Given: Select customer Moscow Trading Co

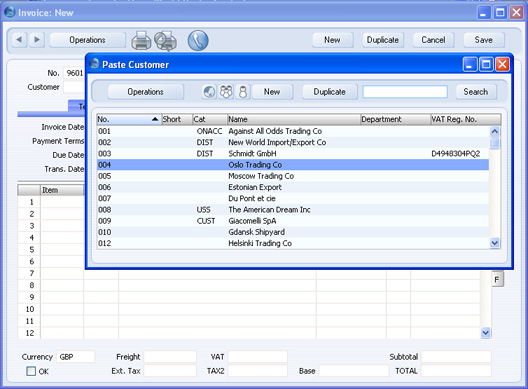Looking at the screenshot, I should [293, 176].
